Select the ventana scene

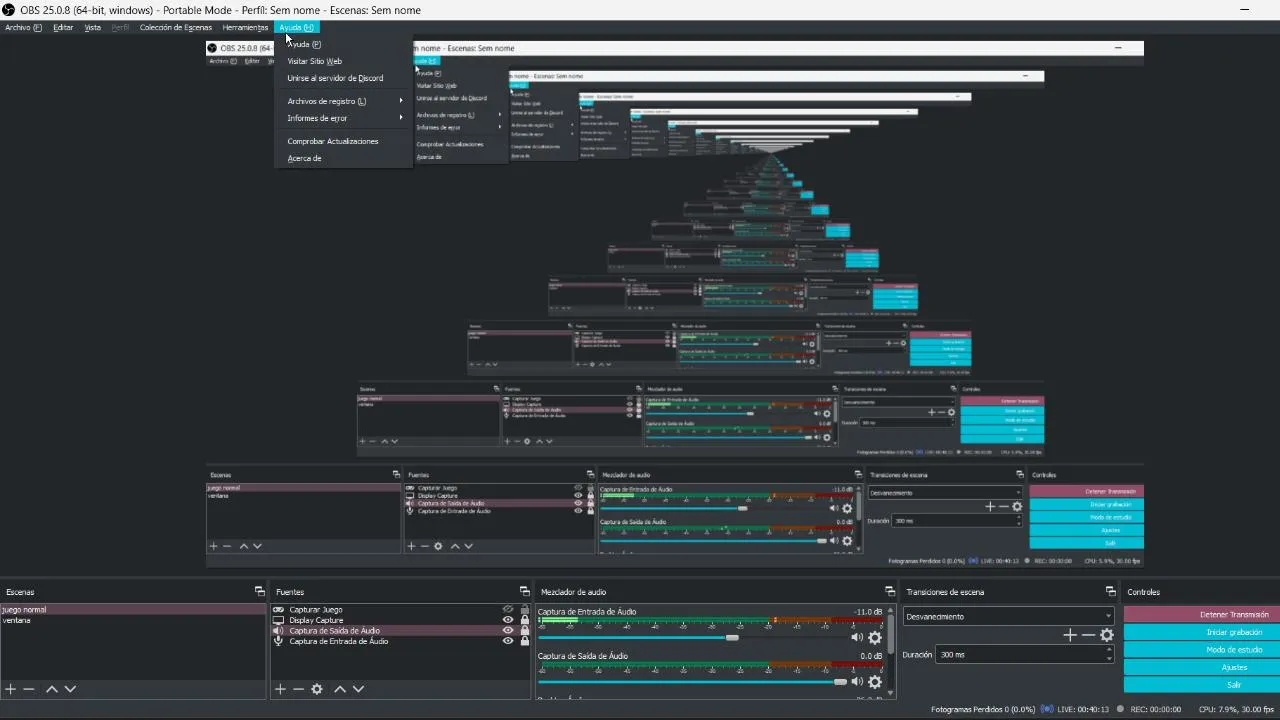[133, 620]
